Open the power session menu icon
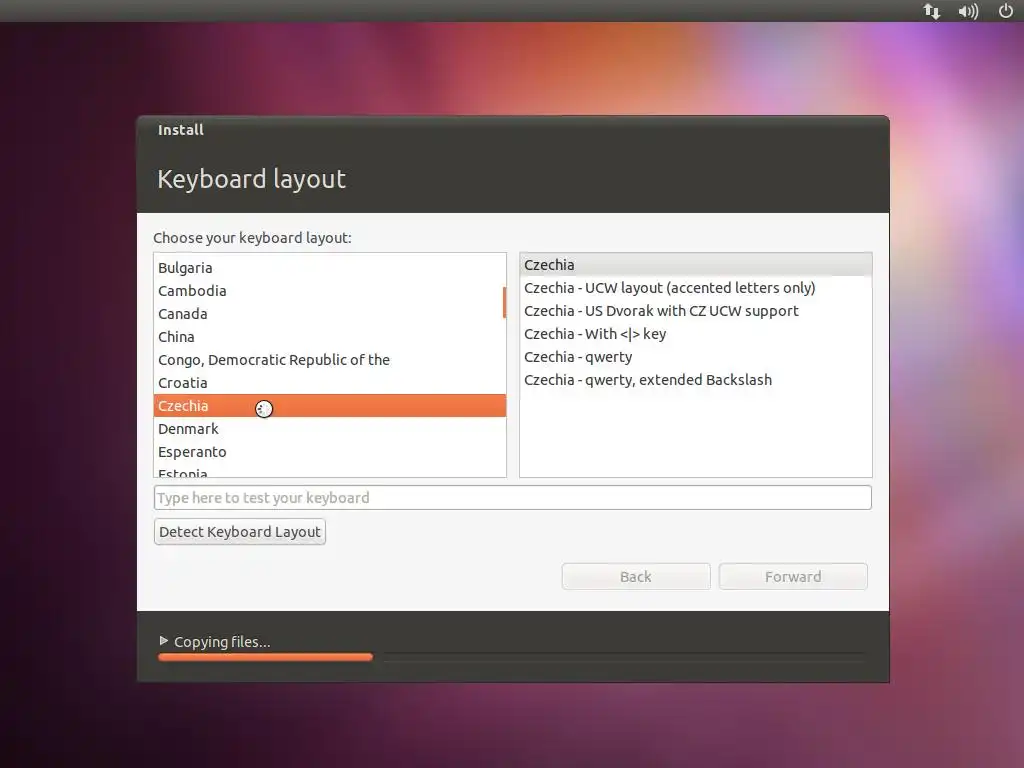Screen dimensions: 1024x768 (1006, 10)
